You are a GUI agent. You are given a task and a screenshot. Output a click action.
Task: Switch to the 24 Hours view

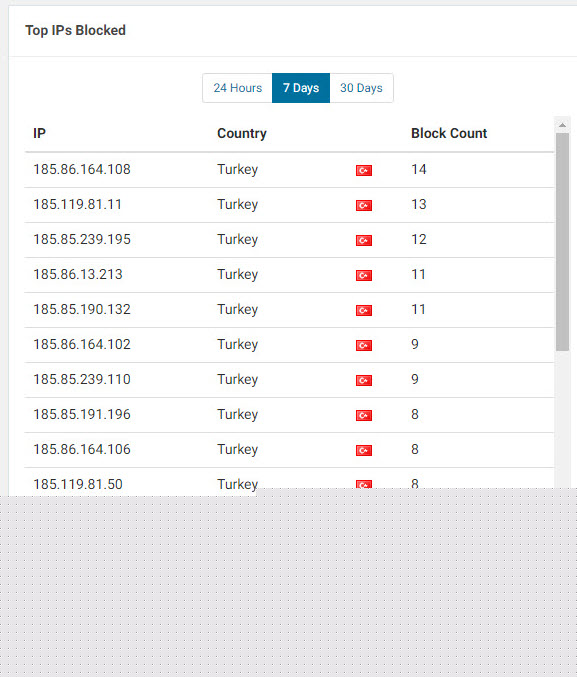pyautogui.click(x=238, y=88)
